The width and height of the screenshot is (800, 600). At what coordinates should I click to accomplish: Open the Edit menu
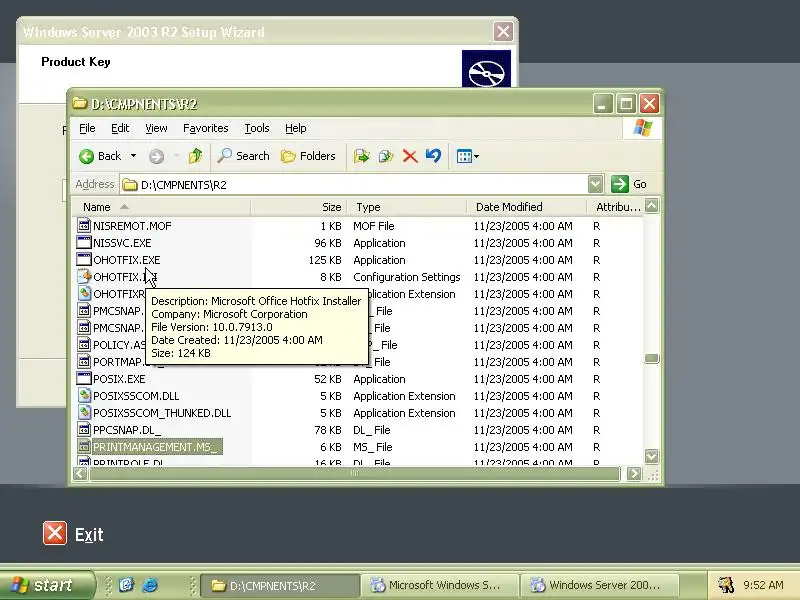point(120,128)
